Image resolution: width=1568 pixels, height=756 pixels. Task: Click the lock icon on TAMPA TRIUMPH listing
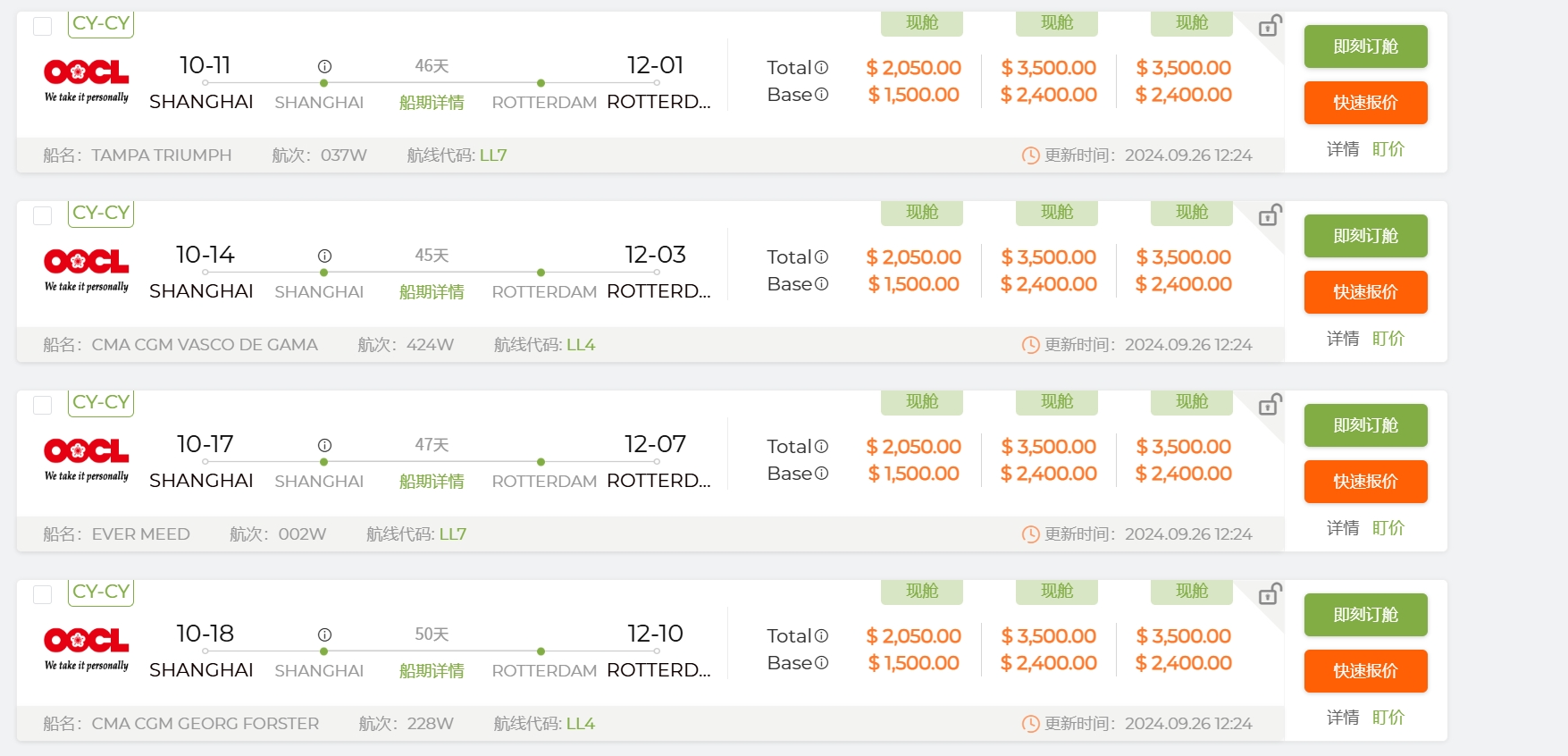point(1270,26)
